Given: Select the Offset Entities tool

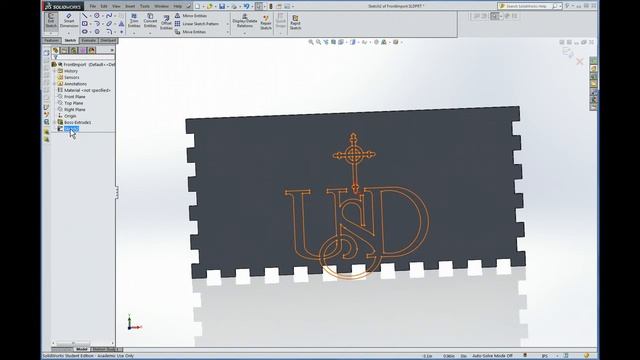Looking at the screenshot, I should click(x=166, y=22).
